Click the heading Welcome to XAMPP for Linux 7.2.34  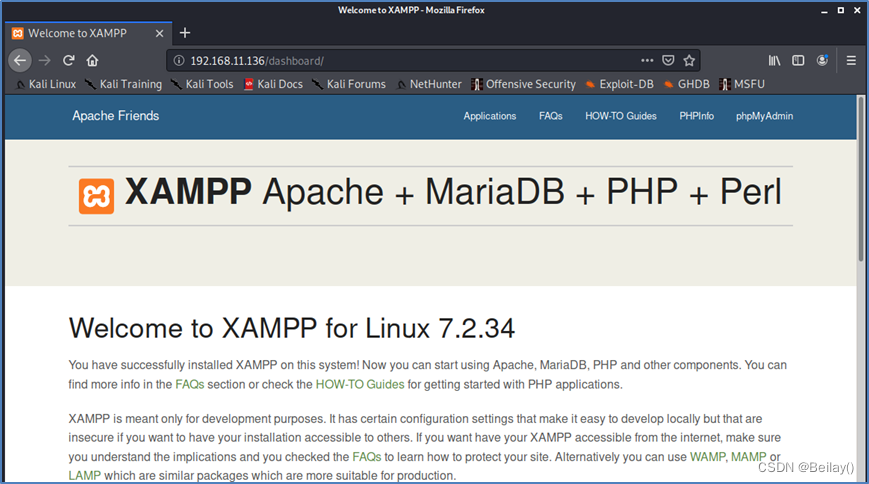[292, 328]
